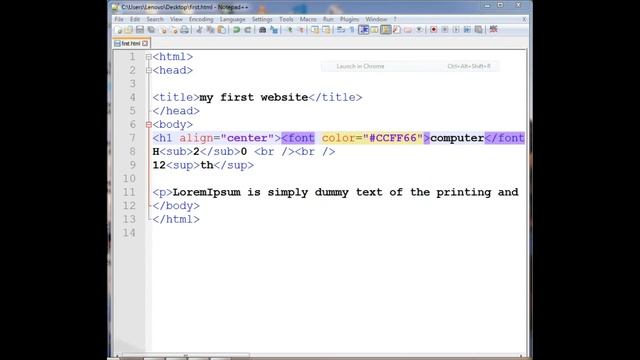The width and height of the screenshot is (640, 360).
Task: Cut selection with the scissors icon
Action: pyautogui.click(x=199, y=30)
